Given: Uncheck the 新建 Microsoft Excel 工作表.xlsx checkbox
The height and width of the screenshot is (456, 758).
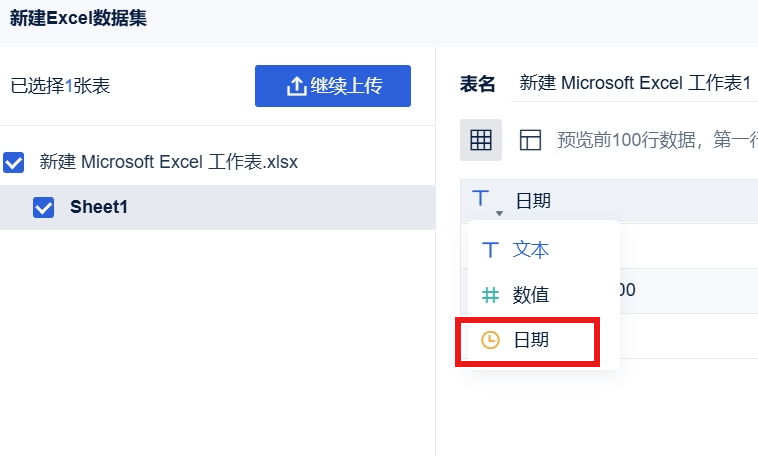Looking at the screenshot, I should click(14, 162).
